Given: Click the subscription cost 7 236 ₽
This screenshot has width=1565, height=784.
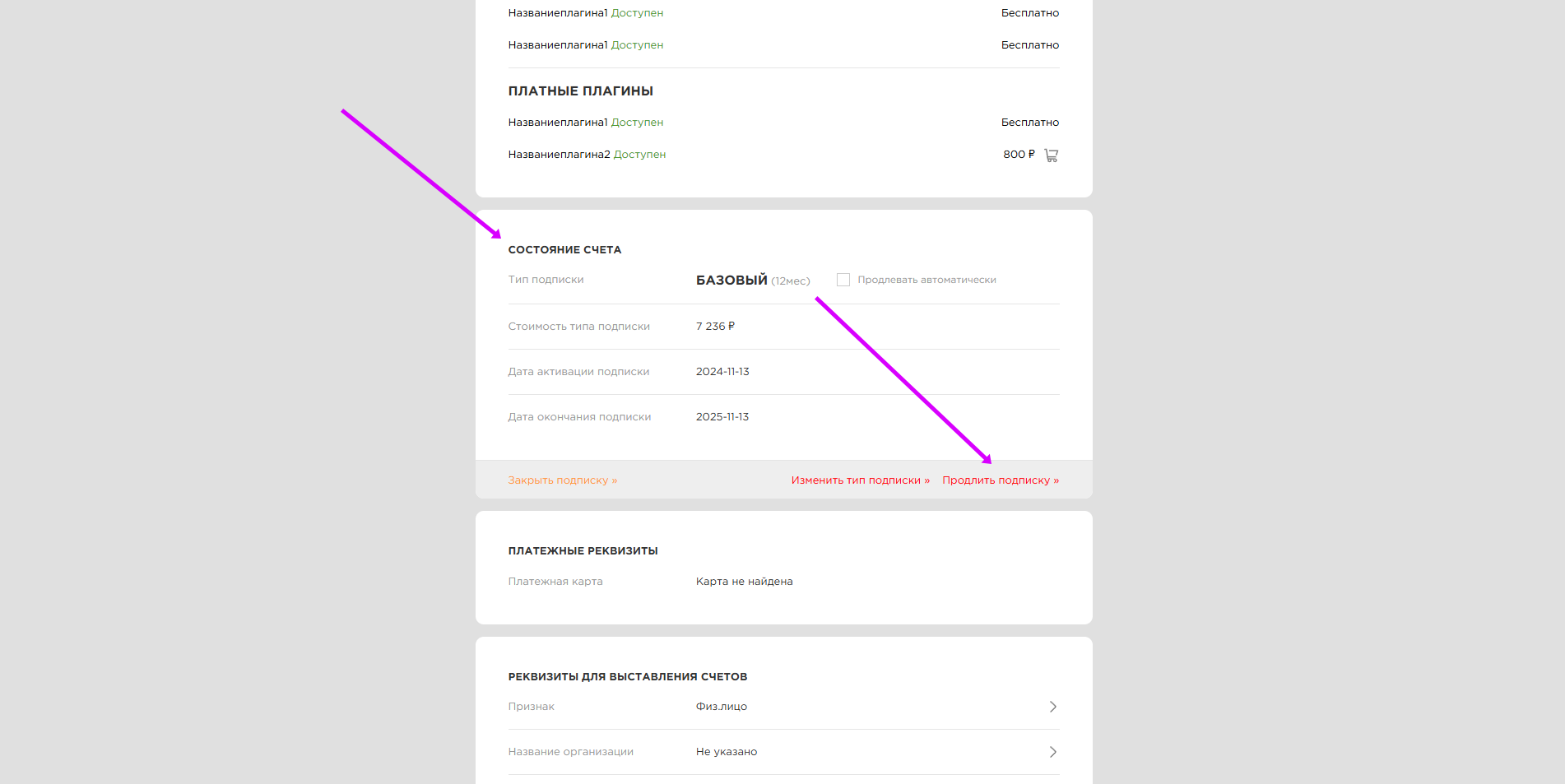Looking at the screenshot, I should click(715, 327).
